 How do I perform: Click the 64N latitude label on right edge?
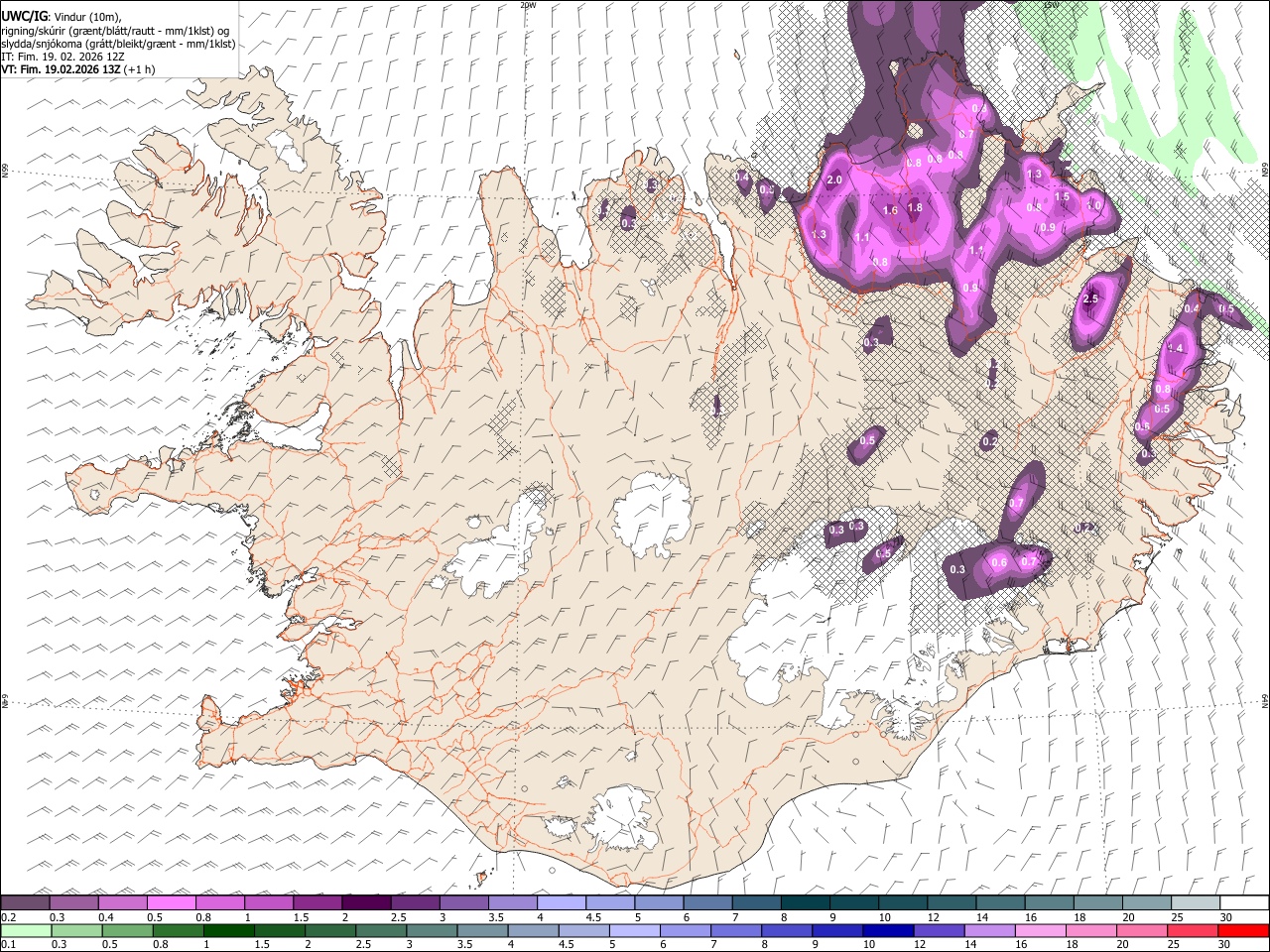coord(1265,701)
